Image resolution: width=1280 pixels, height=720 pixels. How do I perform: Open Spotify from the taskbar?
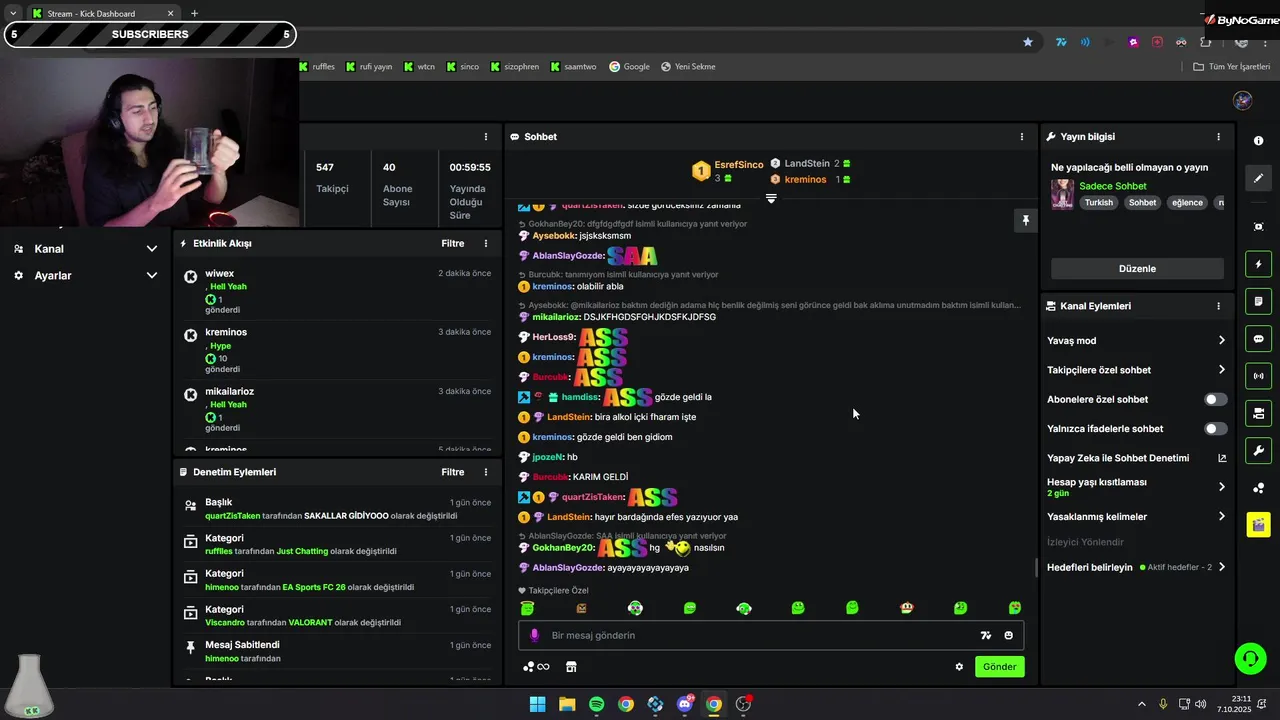click(596, 704)
